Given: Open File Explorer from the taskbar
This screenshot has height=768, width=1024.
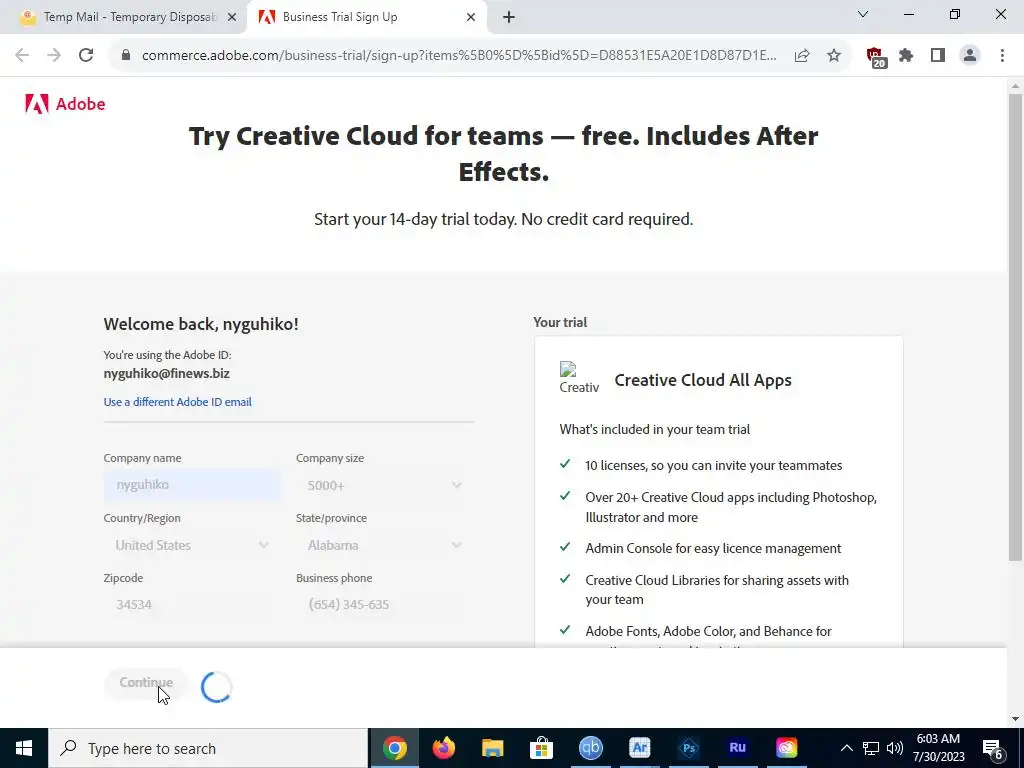Looking at the screenshot, I should [492, 748].
